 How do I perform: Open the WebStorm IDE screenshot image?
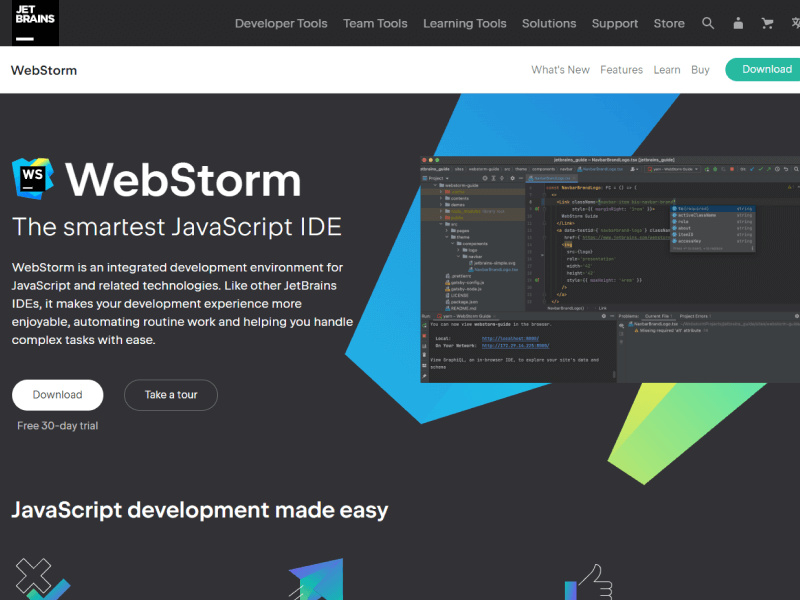tap(610, 269)
